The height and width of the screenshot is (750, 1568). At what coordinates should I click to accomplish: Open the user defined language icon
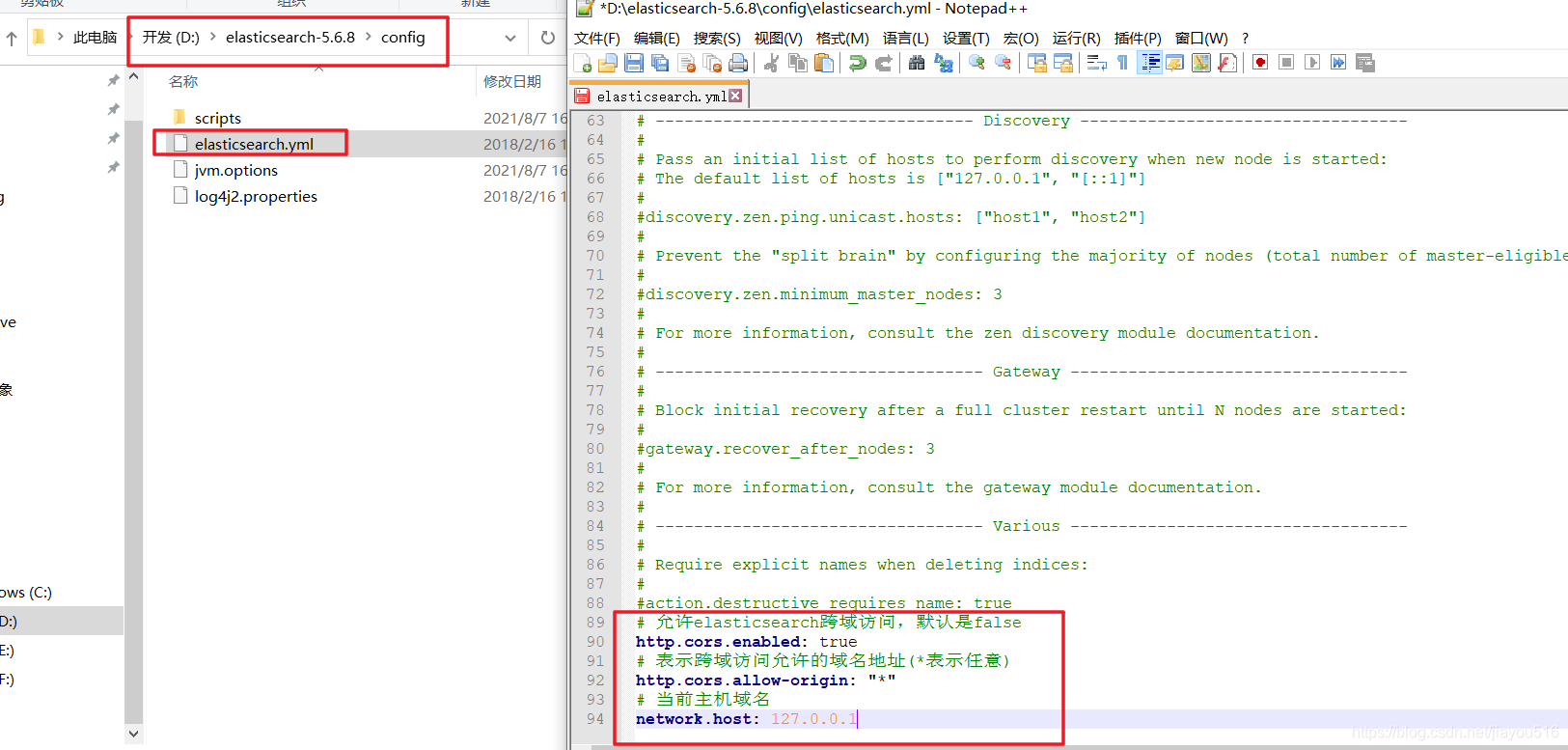coord(1175,63)
